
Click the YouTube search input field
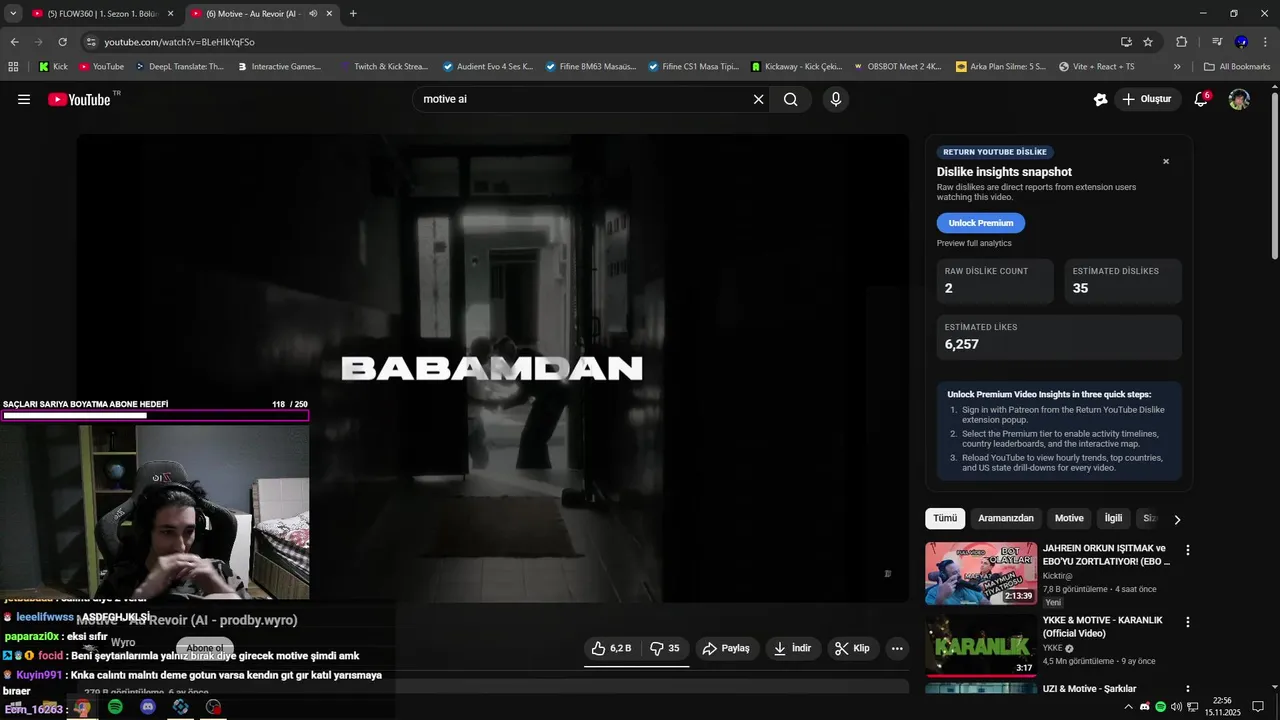[x=585, y=99]
